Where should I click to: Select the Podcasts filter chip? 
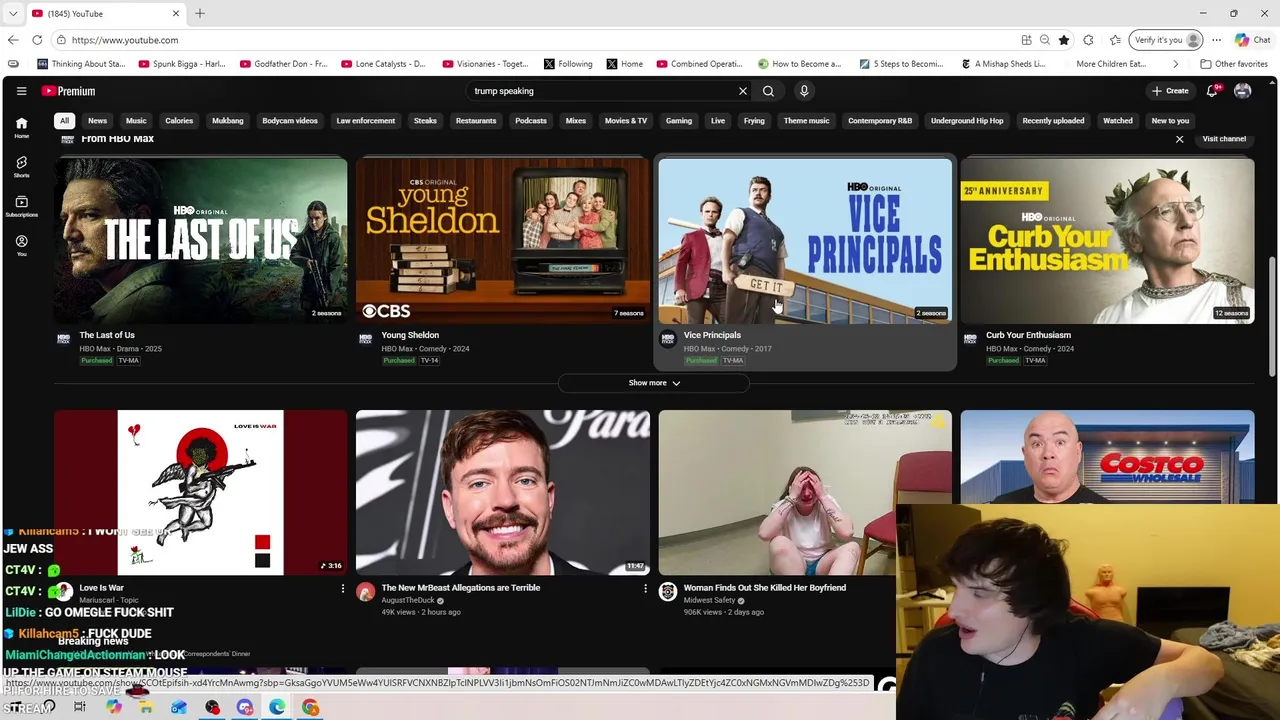pyautogui.click(x=531, y=121)
